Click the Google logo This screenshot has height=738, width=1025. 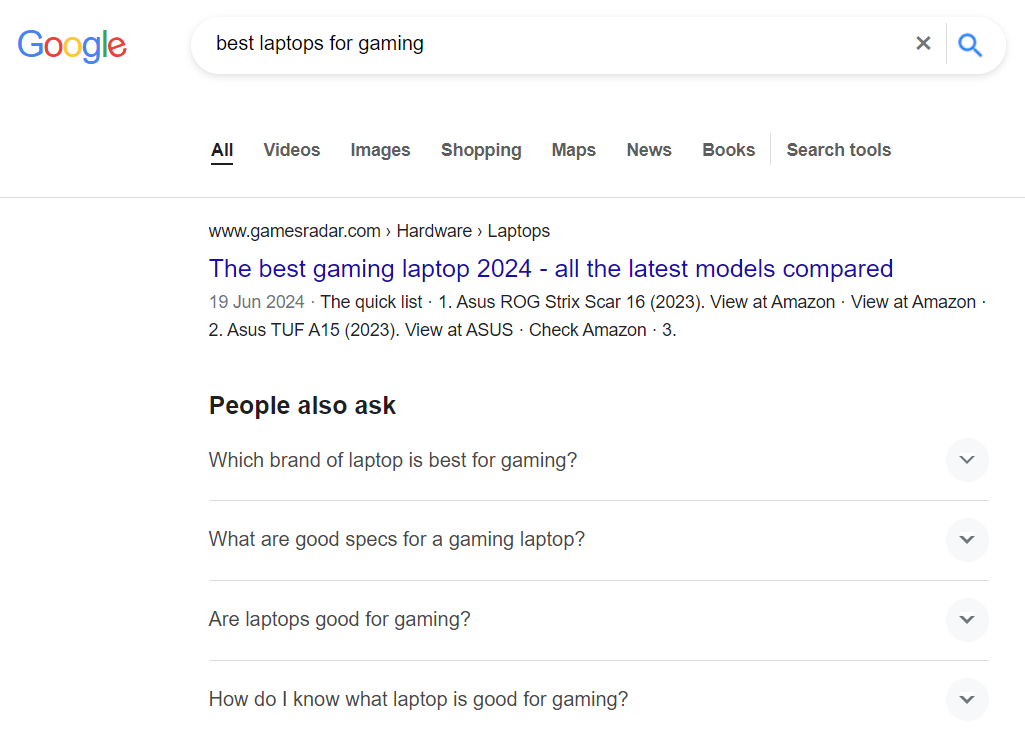point(72,45)
